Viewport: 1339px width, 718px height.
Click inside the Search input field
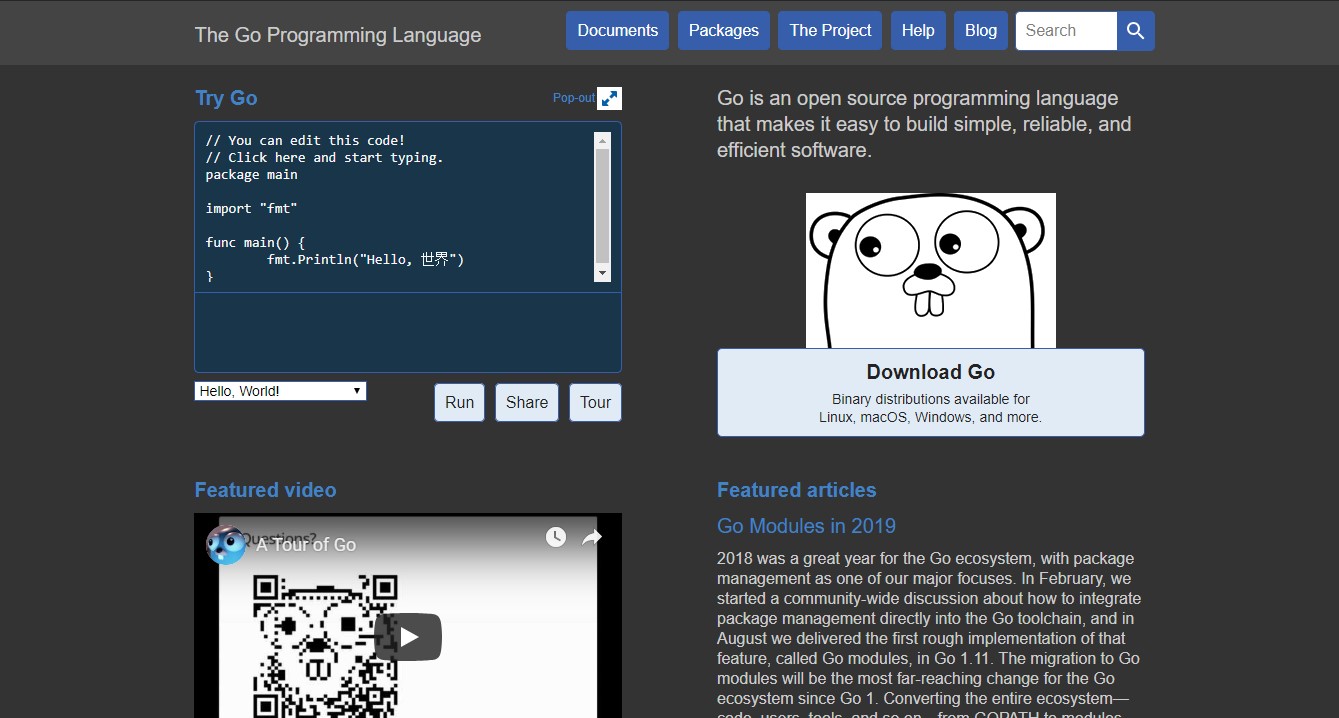click(x=1064, y=31)
